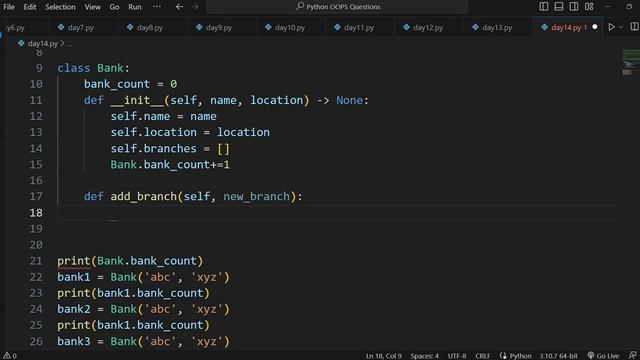
Task: Select language mode Python in status bar
Action: click(520, 356)
